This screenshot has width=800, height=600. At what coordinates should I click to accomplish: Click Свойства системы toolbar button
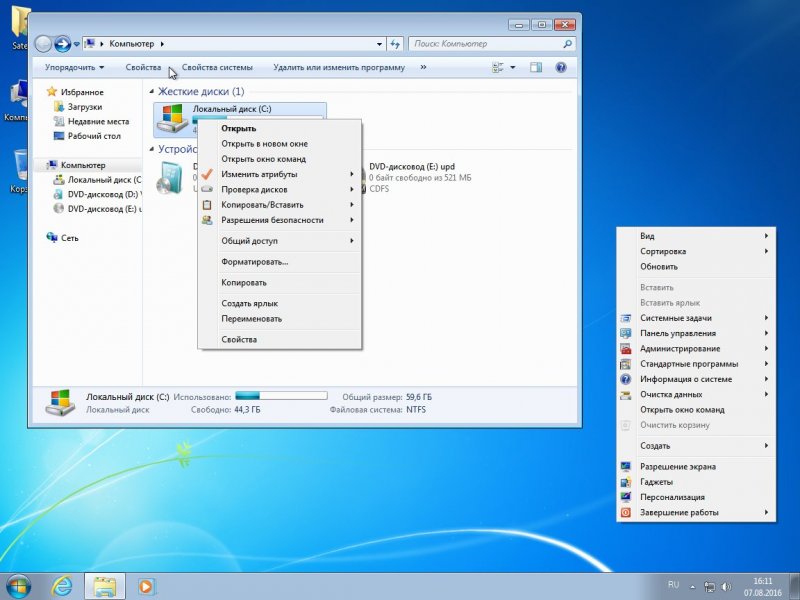pyautogui.click(x=217, y=67)
